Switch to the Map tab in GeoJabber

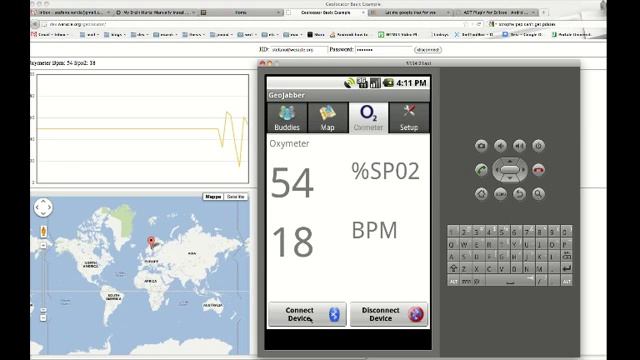327,118
